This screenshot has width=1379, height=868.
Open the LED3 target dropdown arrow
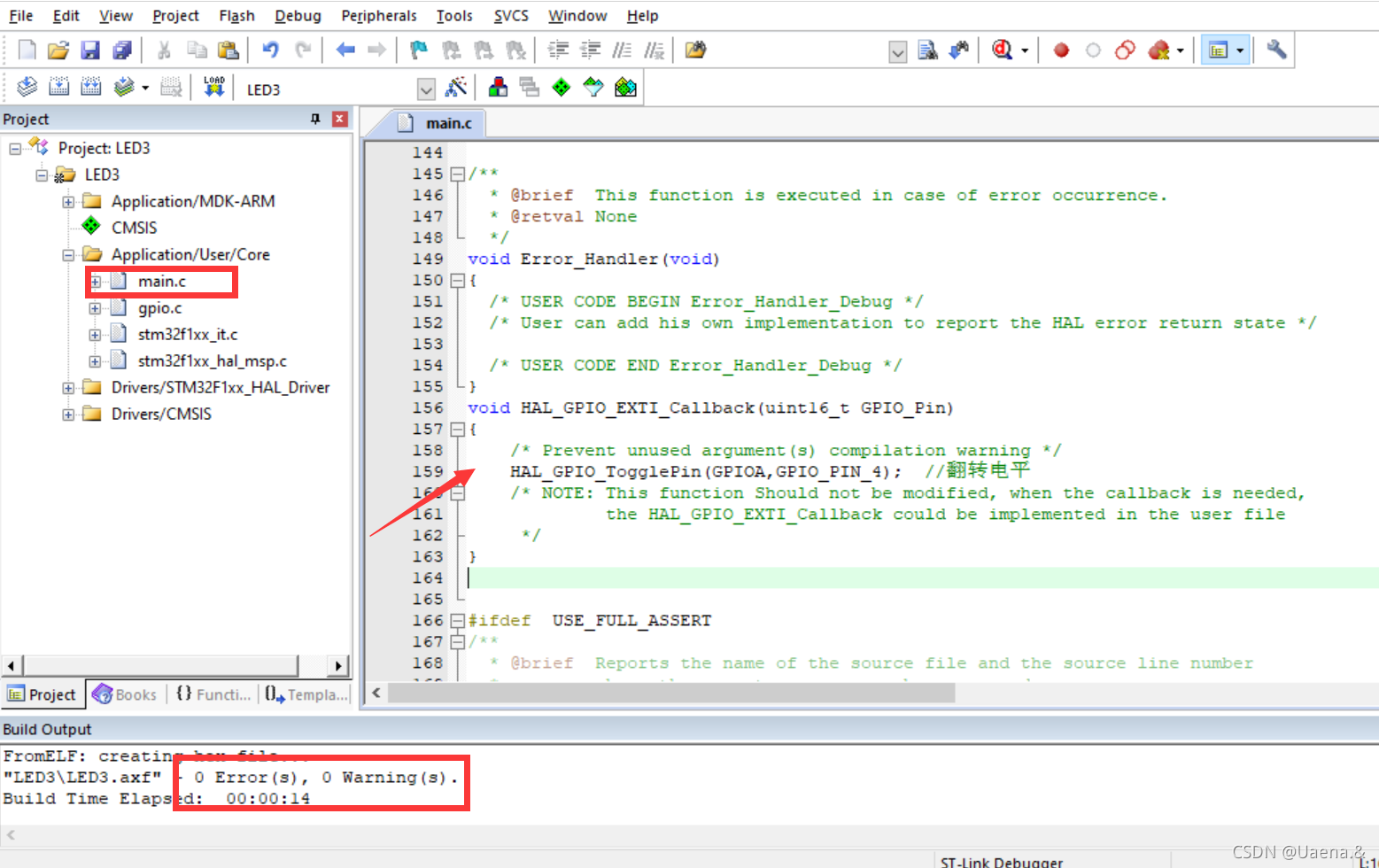pyautogui.click(x=426, y=89)
